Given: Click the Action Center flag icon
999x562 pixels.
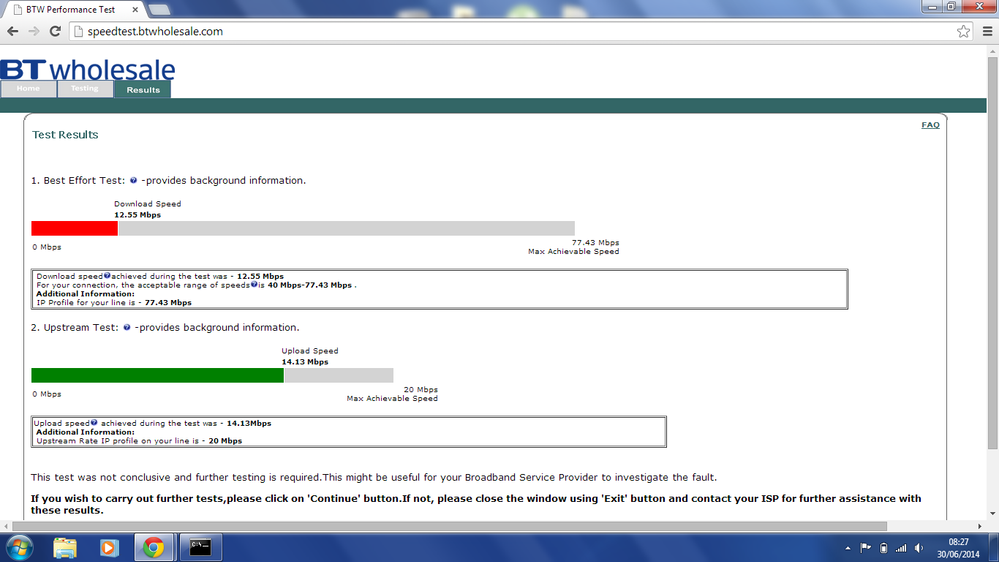Looking at the screenshot, I should point(865,548).
